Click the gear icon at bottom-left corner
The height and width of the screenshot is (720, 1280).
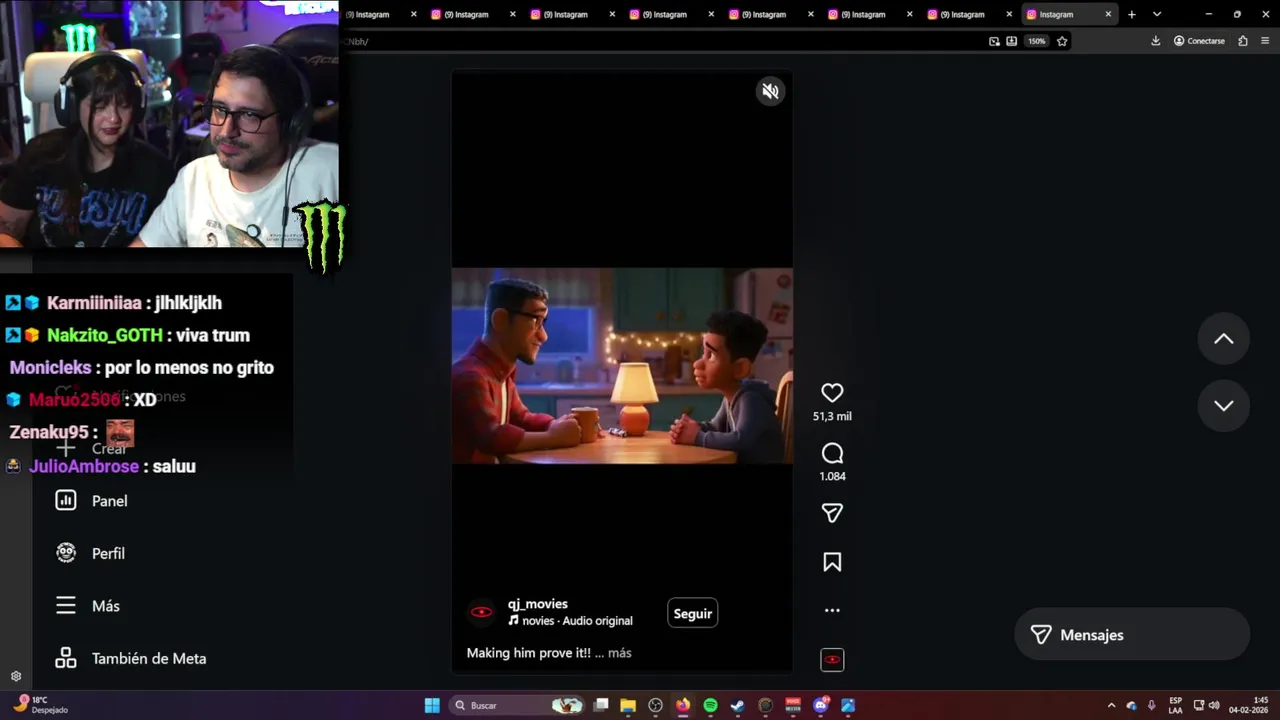coord(16,676)
